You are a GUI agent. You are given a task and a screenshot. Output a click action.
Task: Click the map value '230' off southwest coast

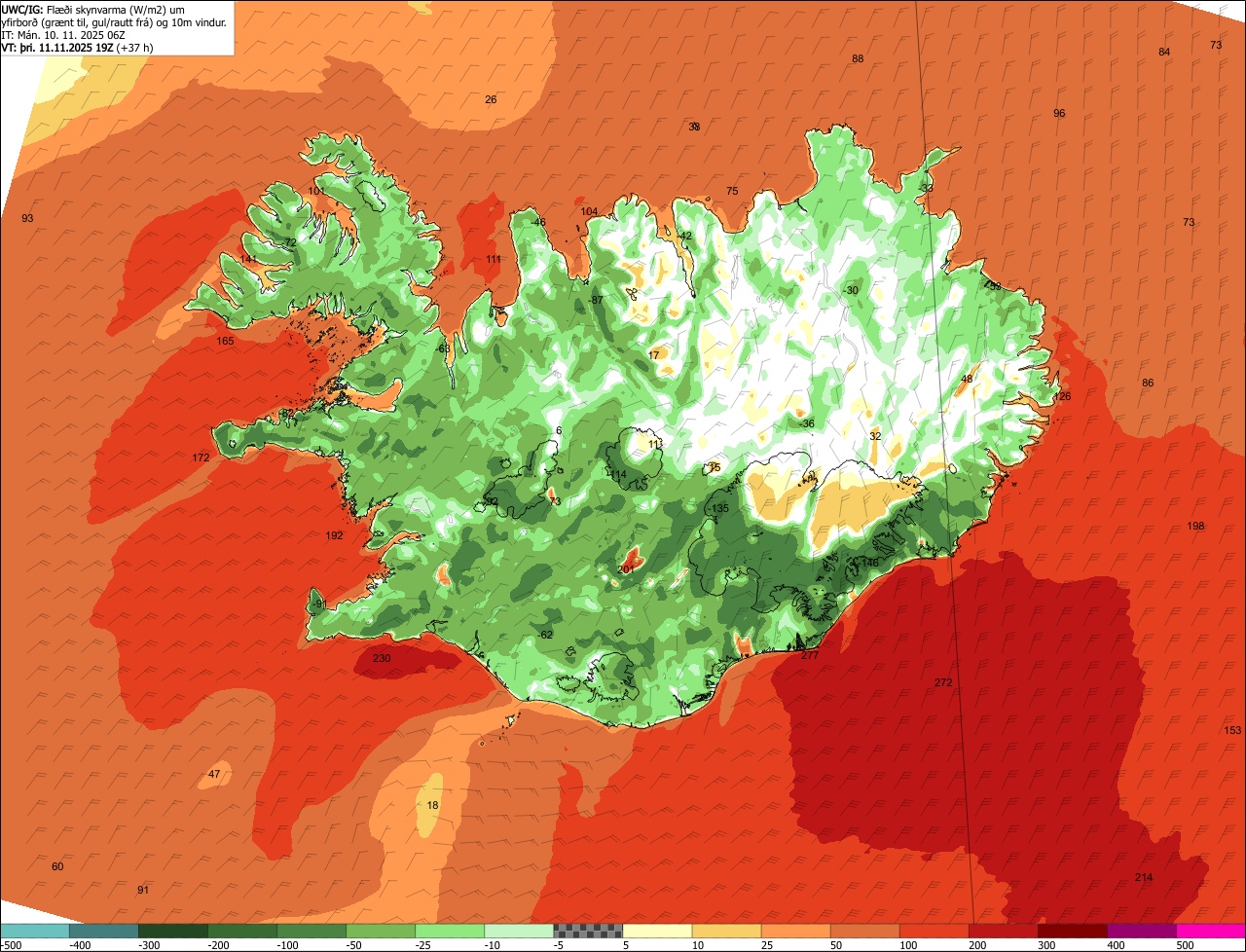(x=382, y=658)
